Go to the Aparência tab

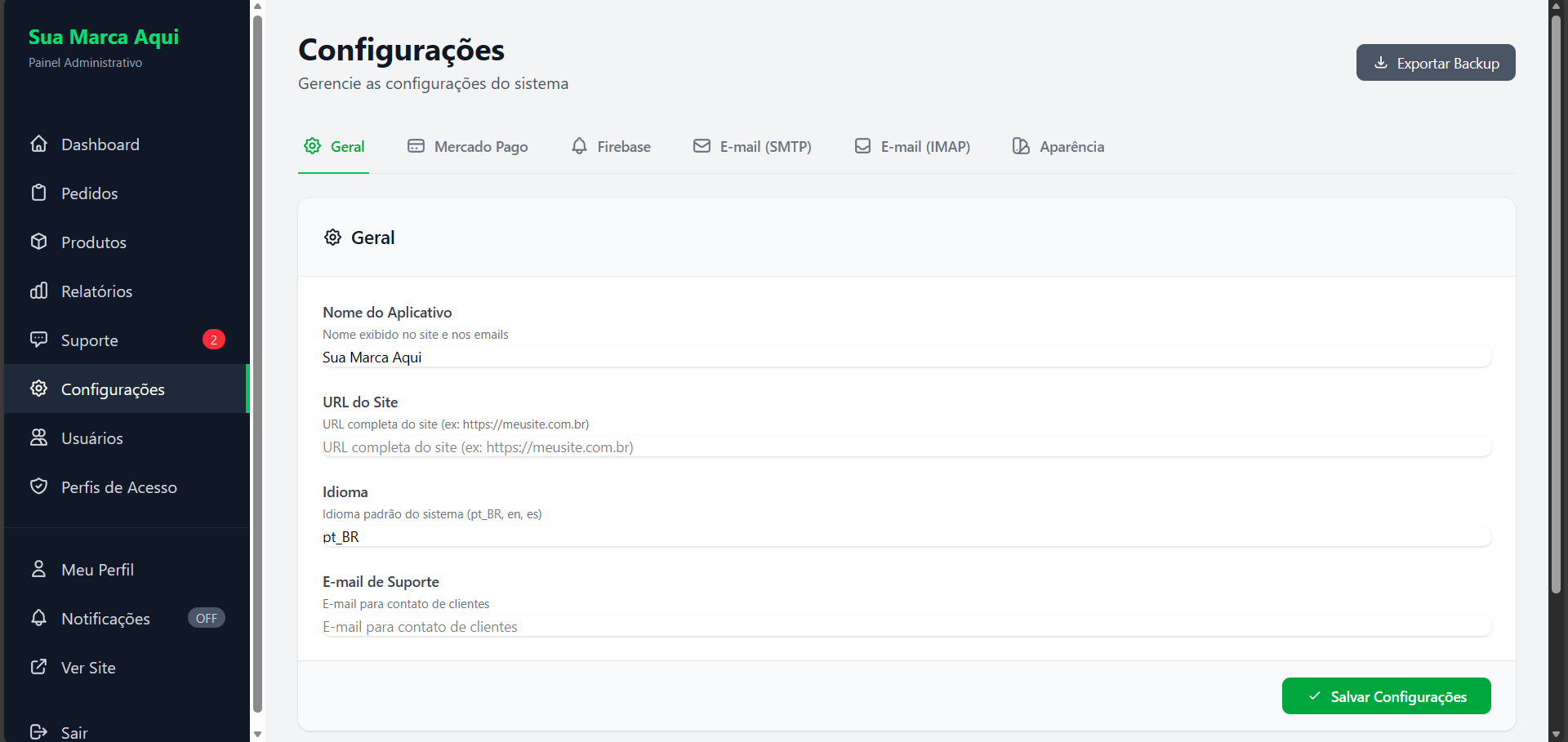point(1058,147)
